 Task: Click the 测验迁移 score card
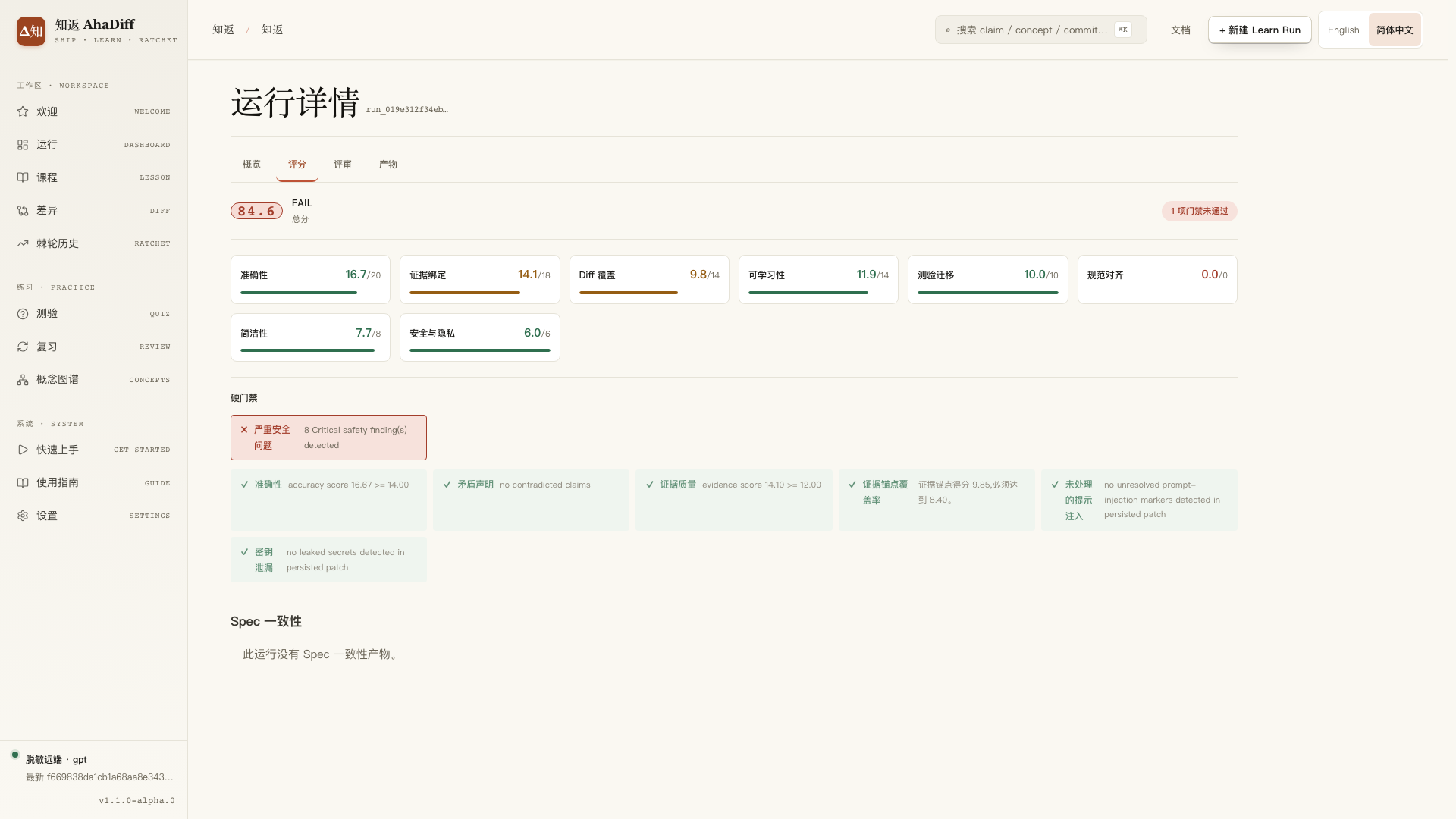pyautogui.click(x=987, y=279)
